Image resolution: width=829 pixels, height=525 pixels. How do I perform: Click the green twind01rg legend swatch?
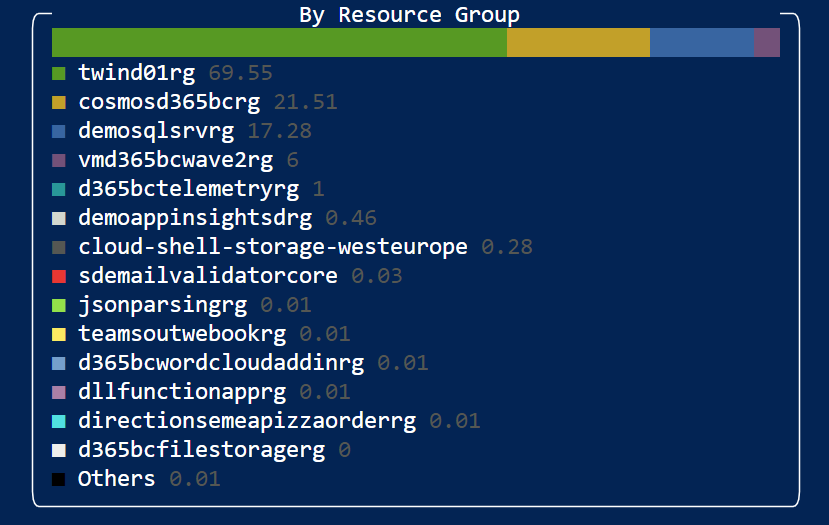59,73
